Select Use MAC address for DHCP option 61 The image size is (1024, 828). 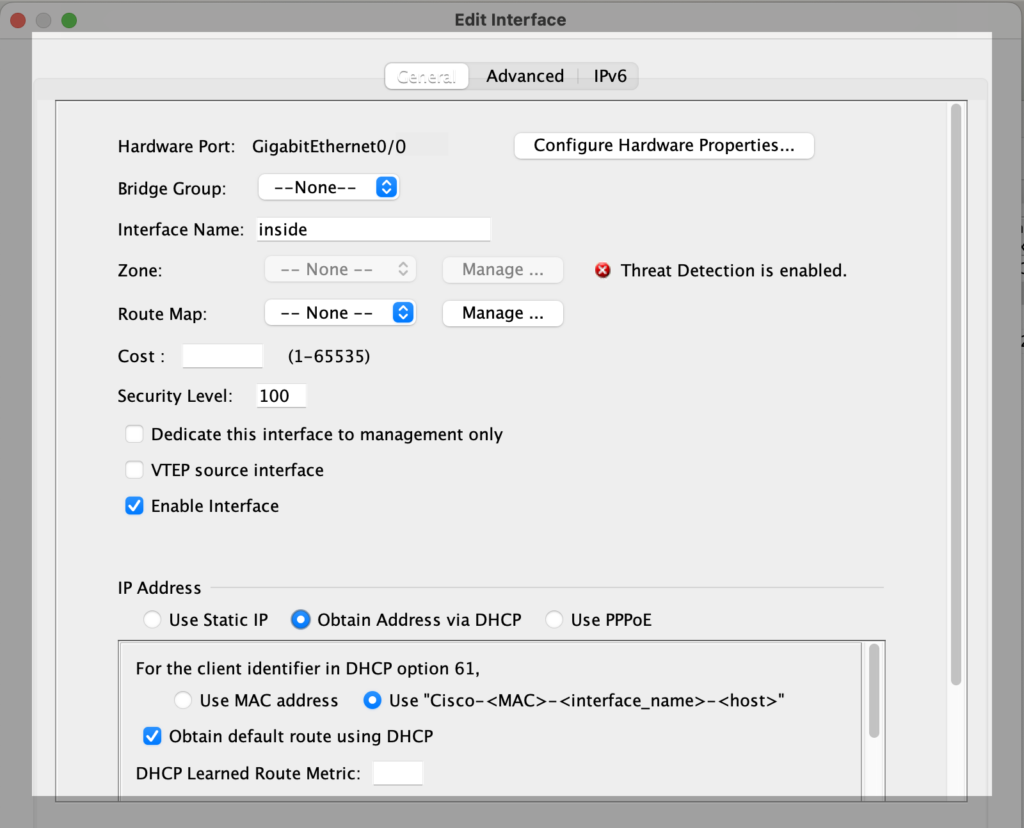click(183, 700)
